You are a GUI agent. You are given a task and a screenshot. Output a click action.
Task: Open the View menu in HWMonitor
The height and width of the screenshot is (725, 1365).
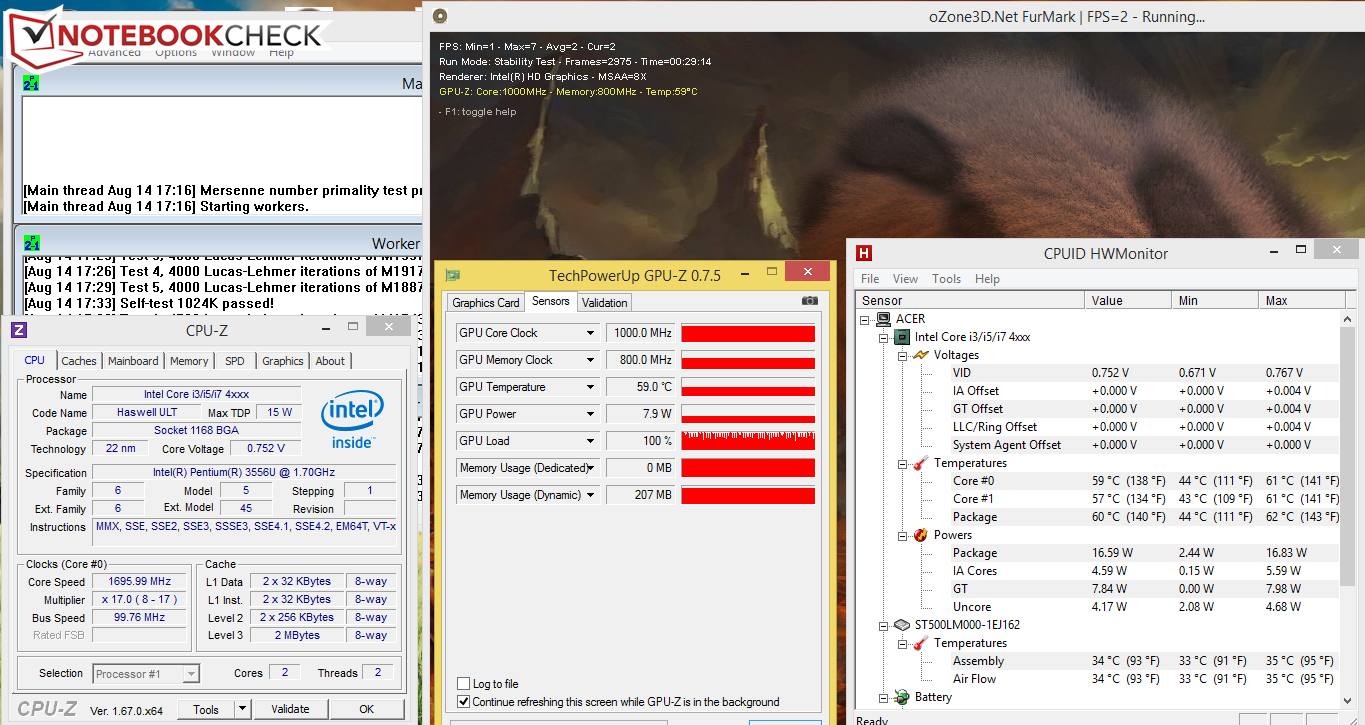click(905, 279)
